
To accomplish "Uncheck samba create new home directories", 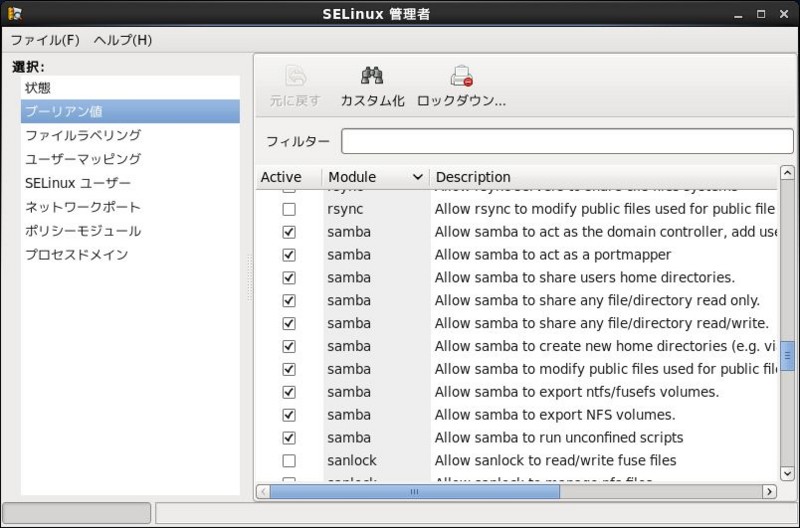I will (289, 346).
